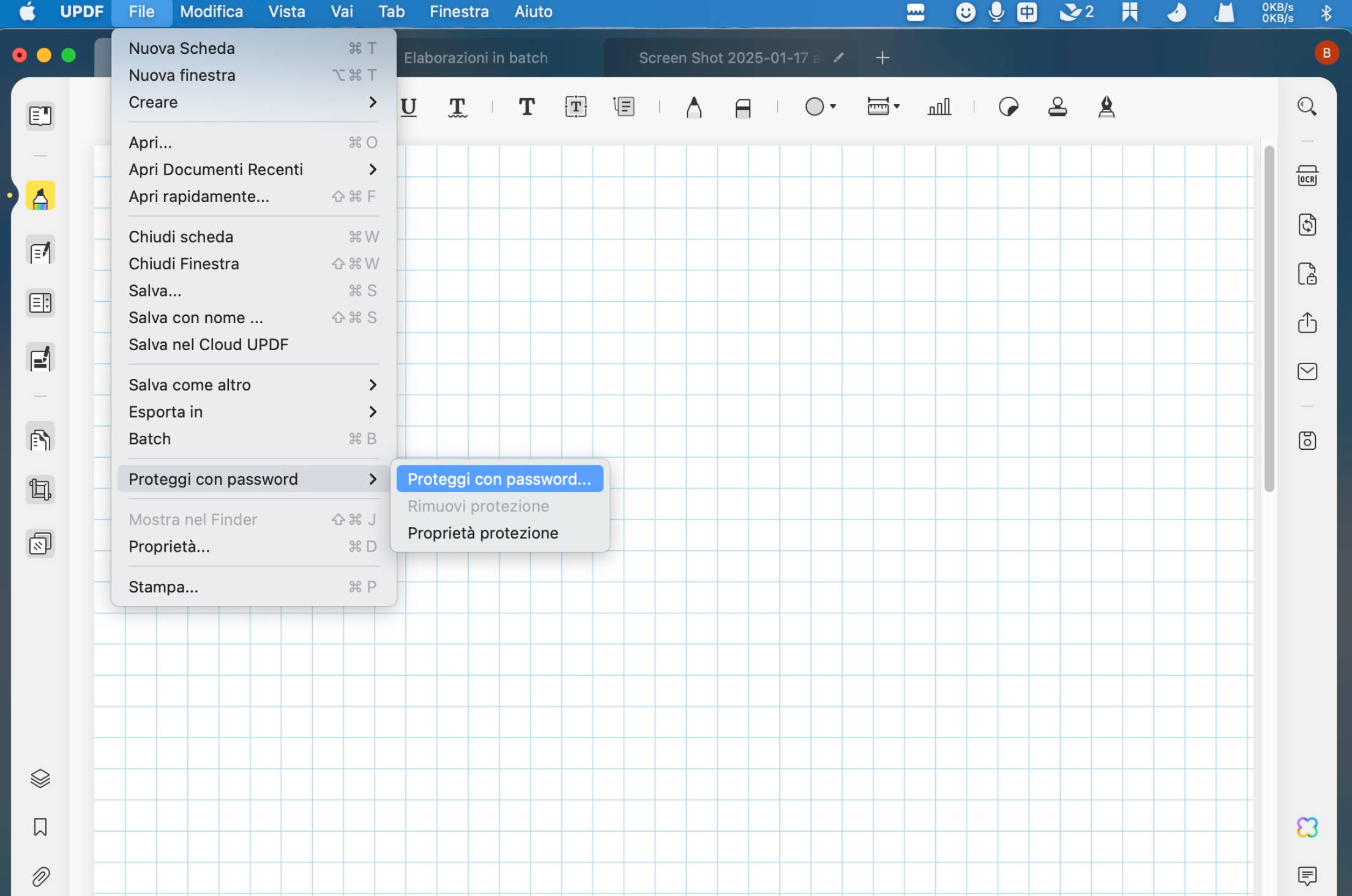This screenshot has height=896, width=1352.
Task: Open the Sticker tool
Action: click(1008, 107)
